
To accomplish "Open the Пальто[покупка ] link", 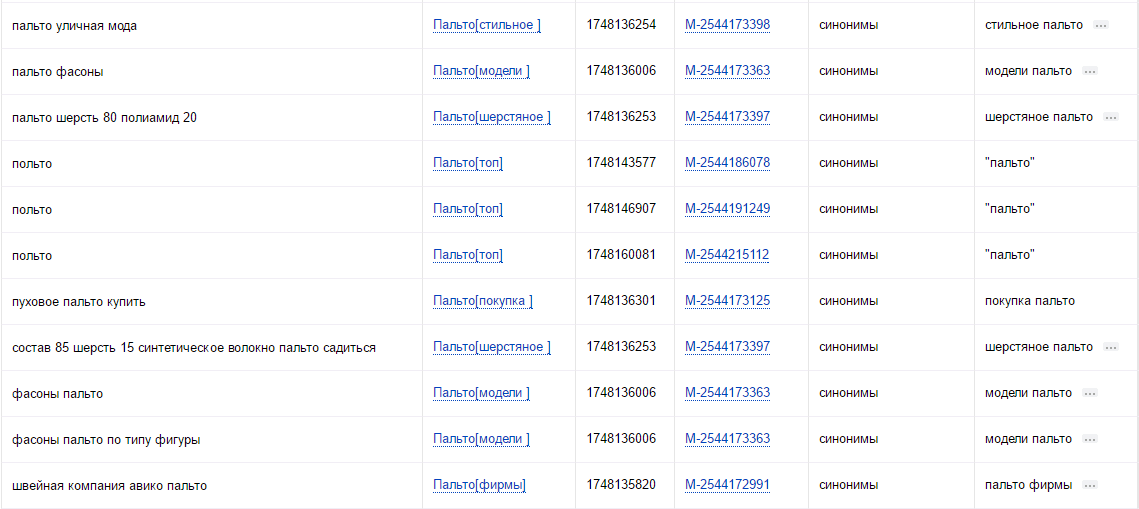I will click(x=483, y=301).
